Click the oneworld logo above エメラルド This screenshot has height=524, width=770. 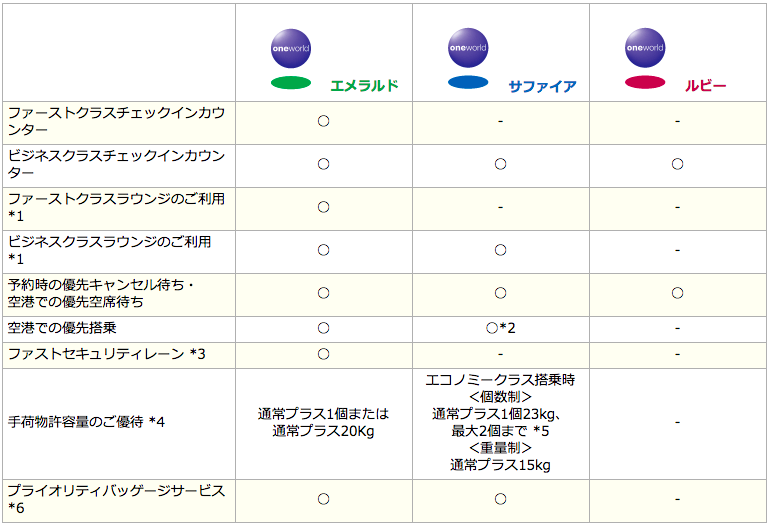(291, 48)
